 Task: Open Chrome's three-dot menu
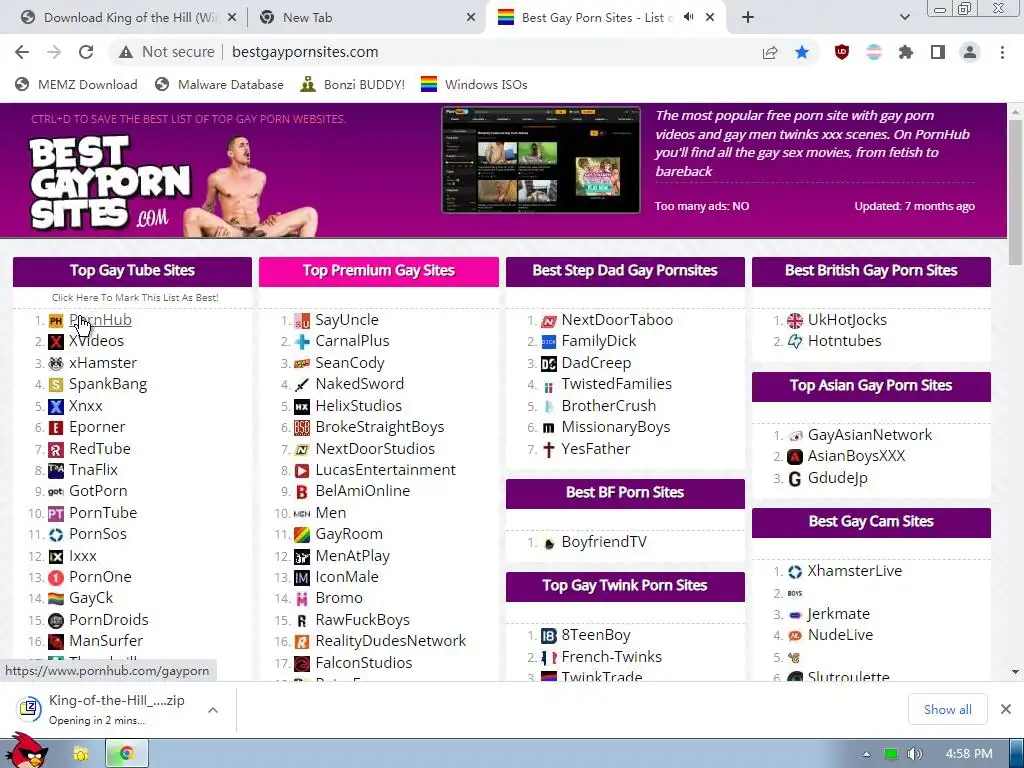point(1002,52)
